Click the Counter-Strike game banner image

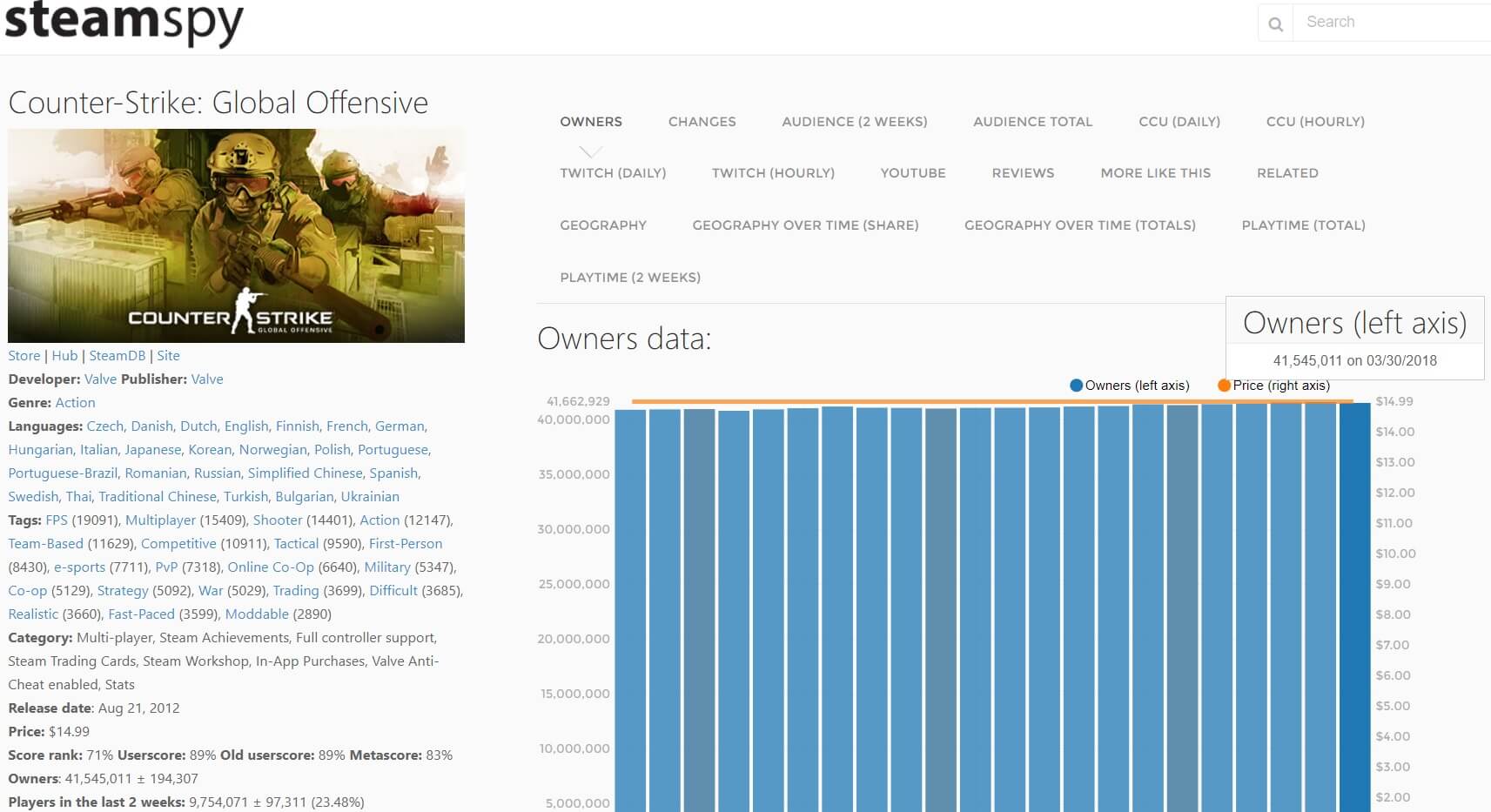(236, 236)
